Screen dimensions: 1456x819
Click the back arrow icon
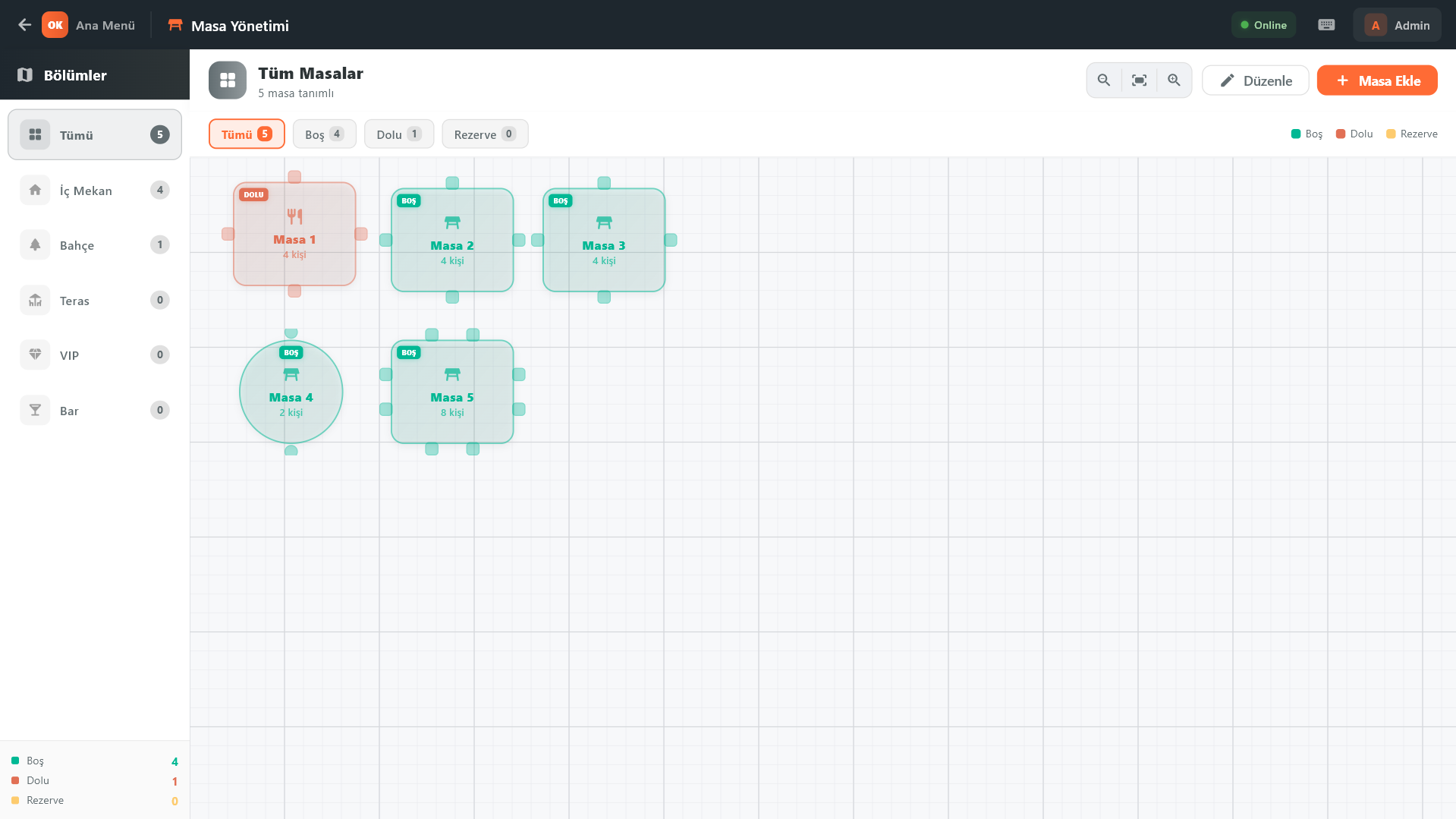[x=24, y=25]
